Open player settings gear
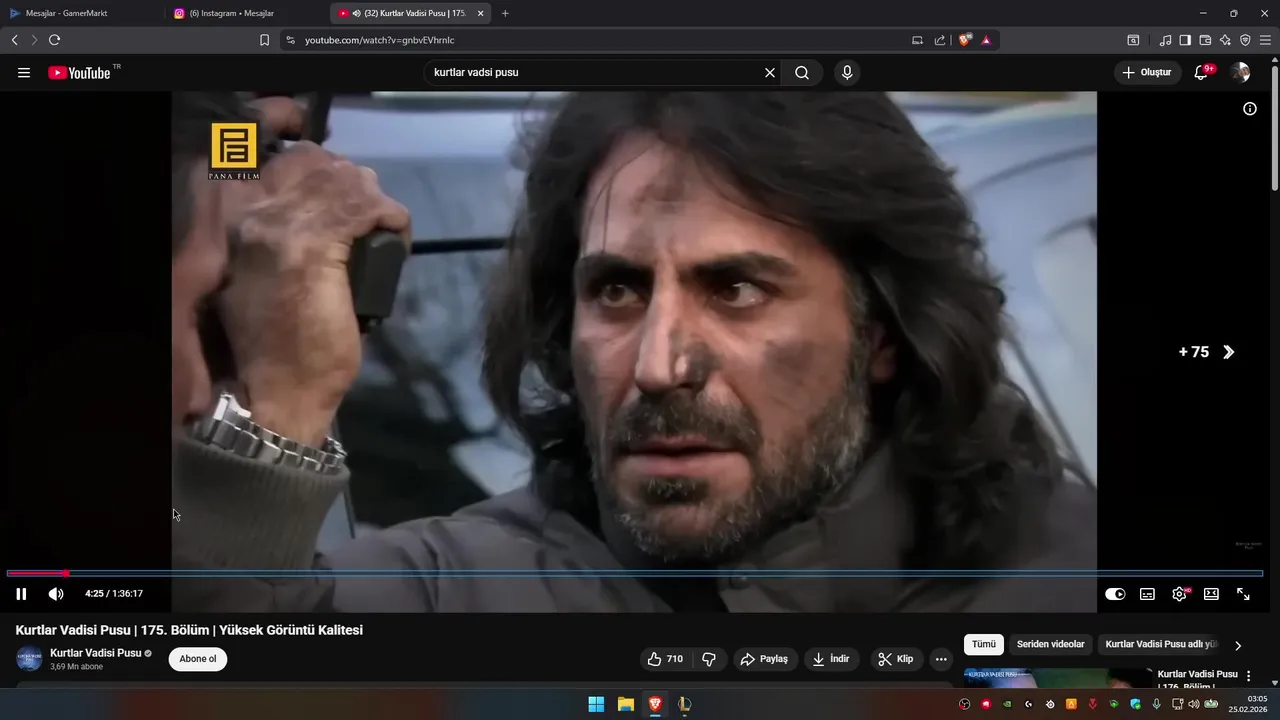The width and height of the screenshot is (1280, 720). click(1180, 594)
